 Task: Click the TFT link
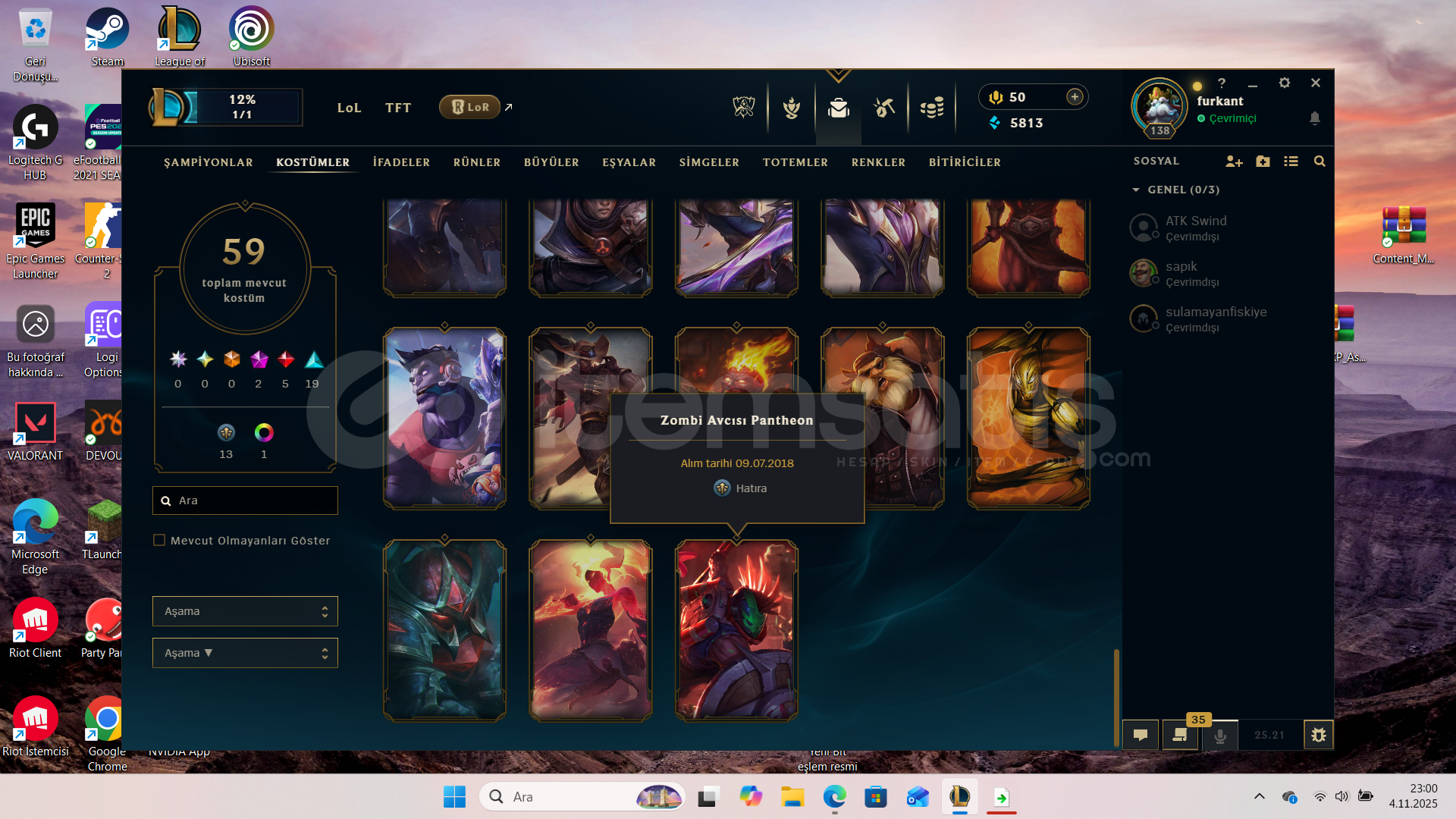tap(397, 108)
